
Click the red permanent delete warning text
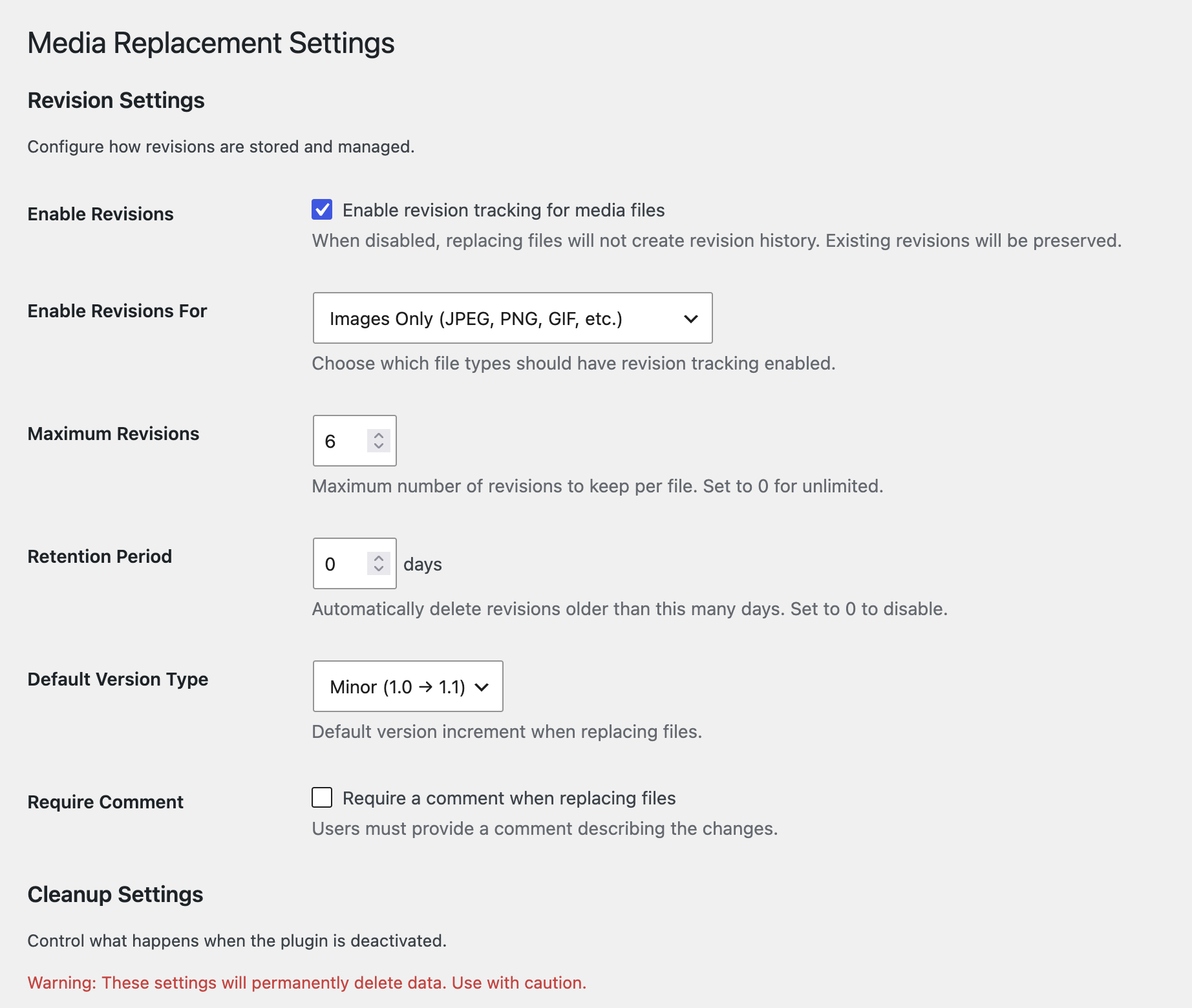click(x=307, y=983)
